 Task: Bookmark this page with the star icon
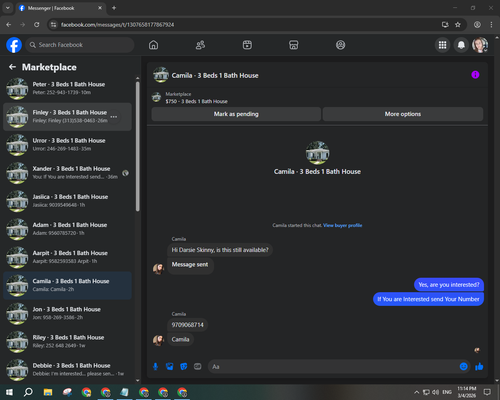tap(458, 25)
